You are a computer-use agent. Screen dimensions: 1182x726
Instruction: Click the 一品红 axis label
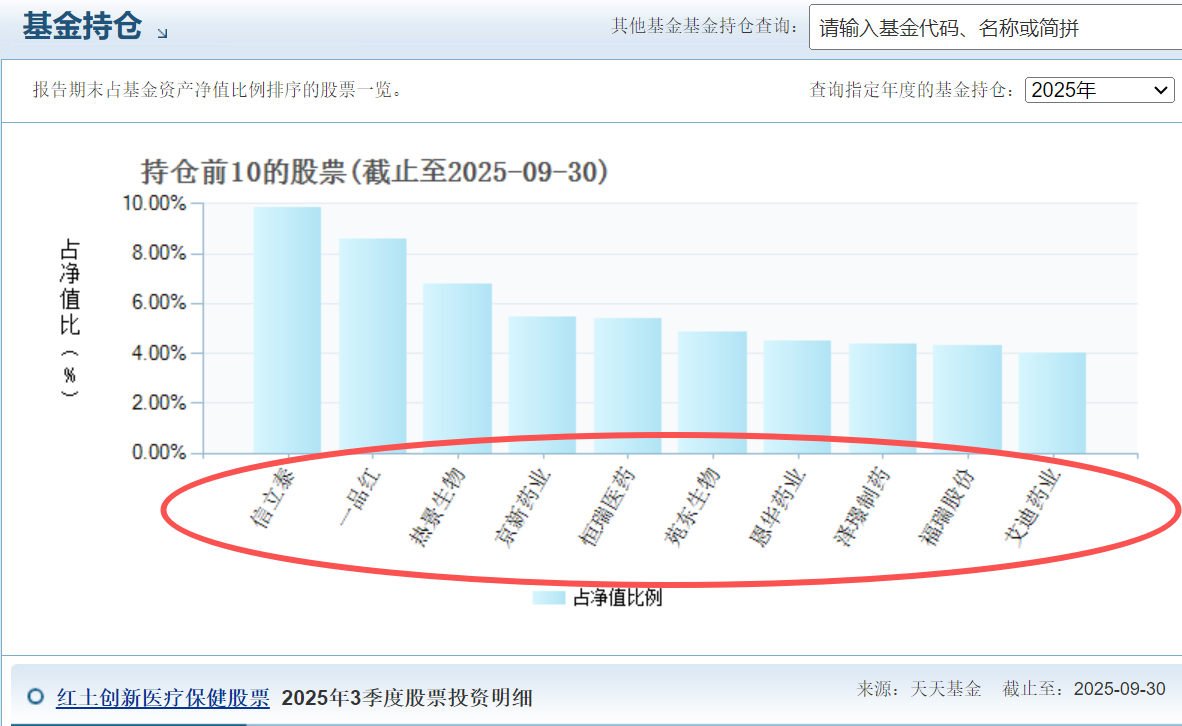360,496
